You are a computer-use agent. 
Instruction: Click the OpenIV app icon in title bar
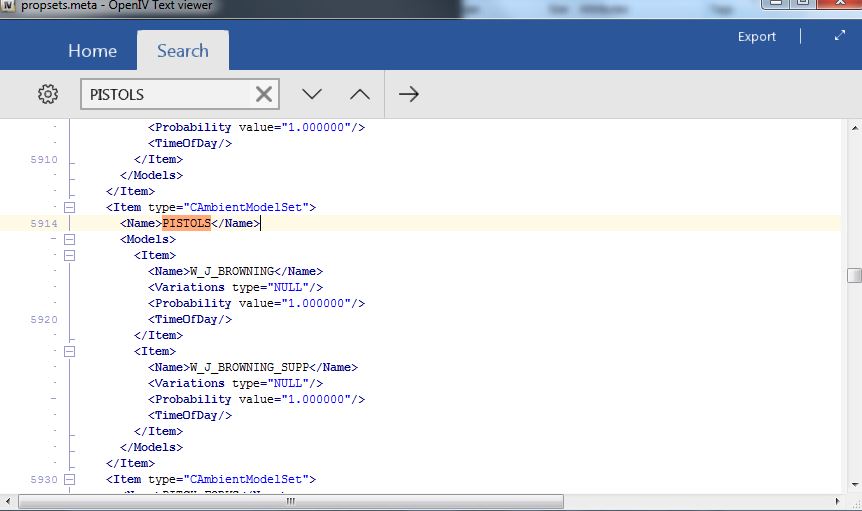coord(9,7)
